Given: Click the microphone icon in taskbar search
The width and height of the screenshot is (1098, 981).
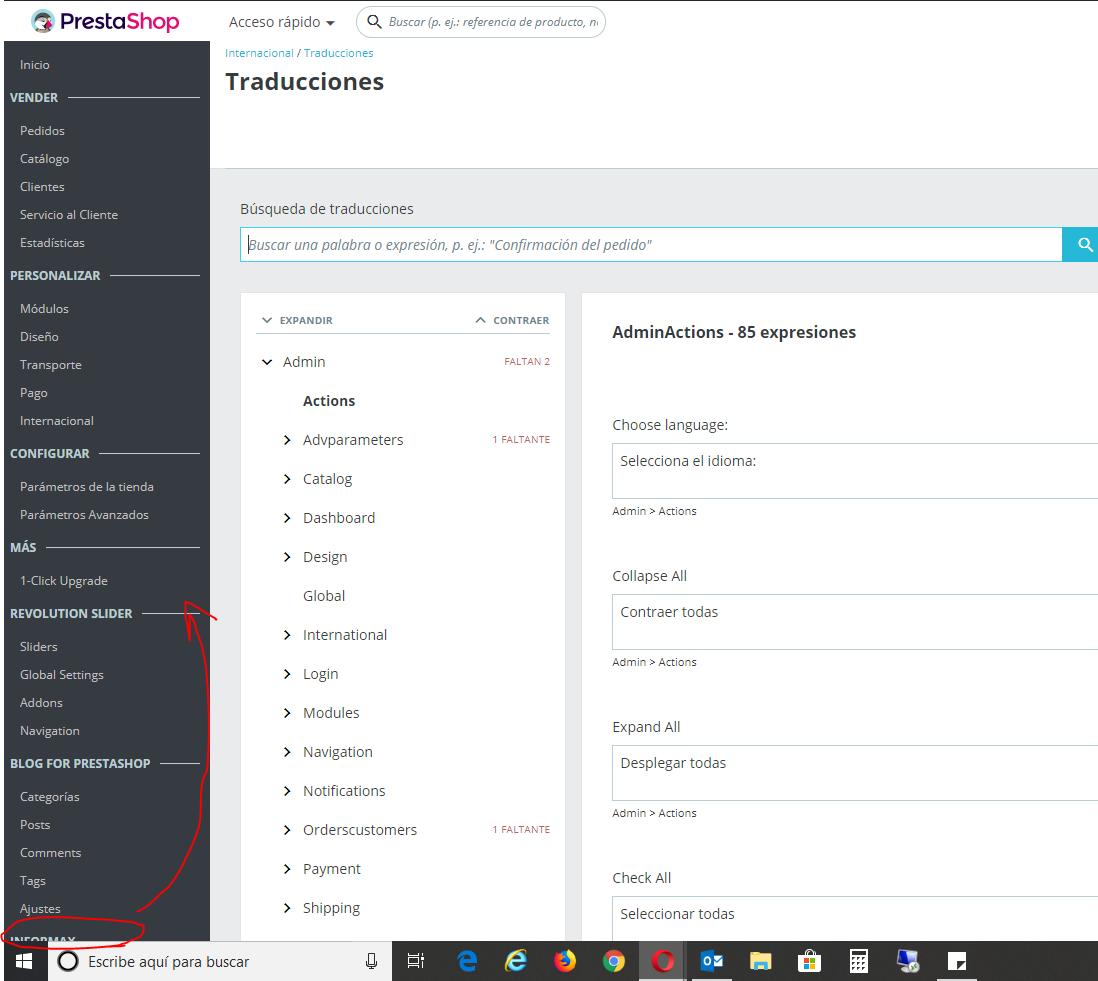Looking at the screenshot, I should pos(371,961).
